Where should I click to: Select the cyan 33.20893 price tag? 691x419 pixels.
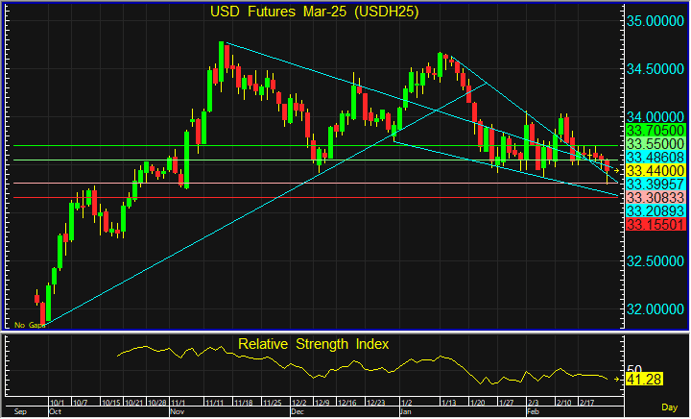coord(653,213)
